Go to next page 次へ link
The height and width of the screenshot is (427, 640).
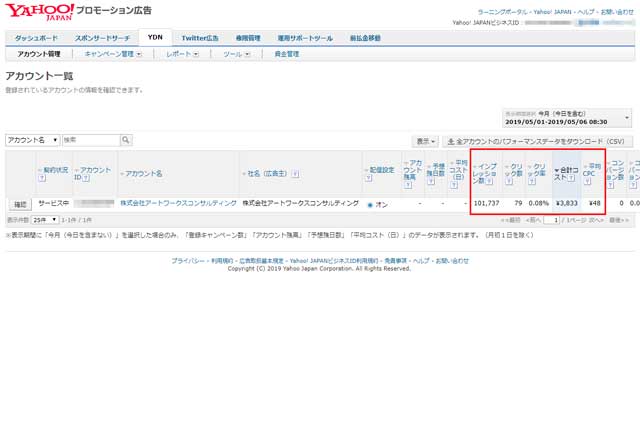click(596, 220)
